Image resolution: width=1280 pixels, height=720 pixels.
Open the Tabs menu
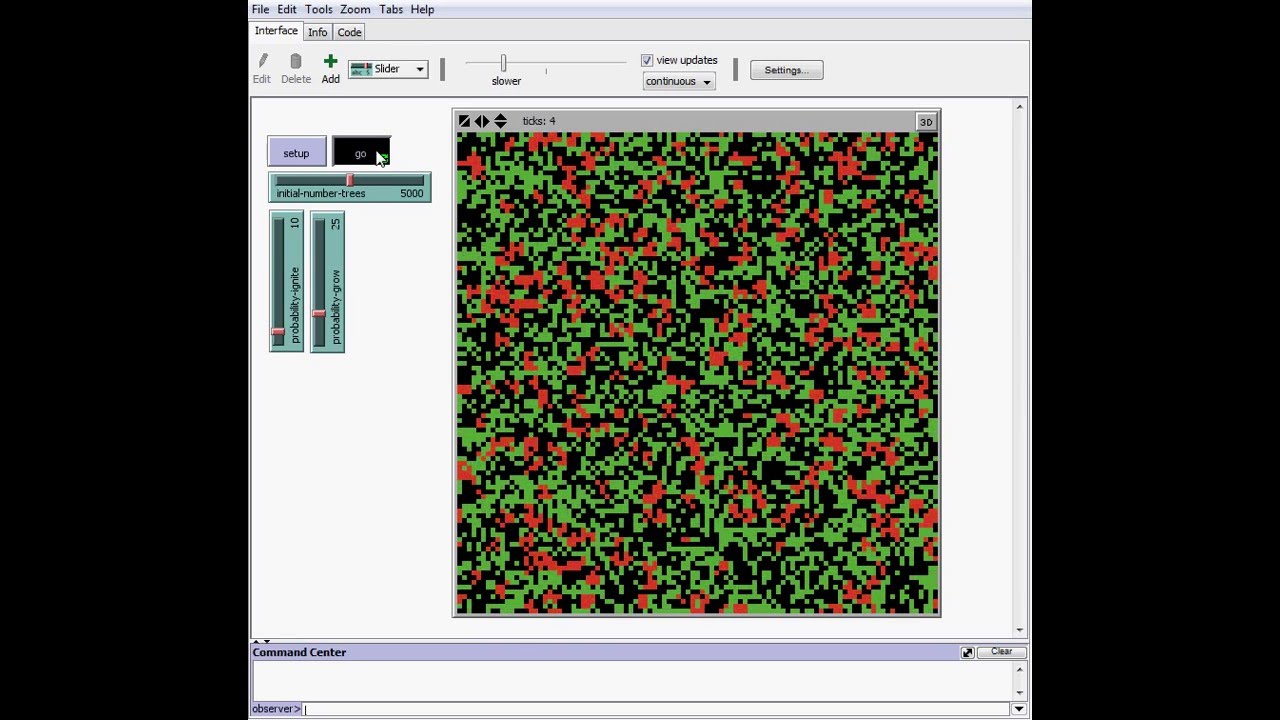point(391,9)
